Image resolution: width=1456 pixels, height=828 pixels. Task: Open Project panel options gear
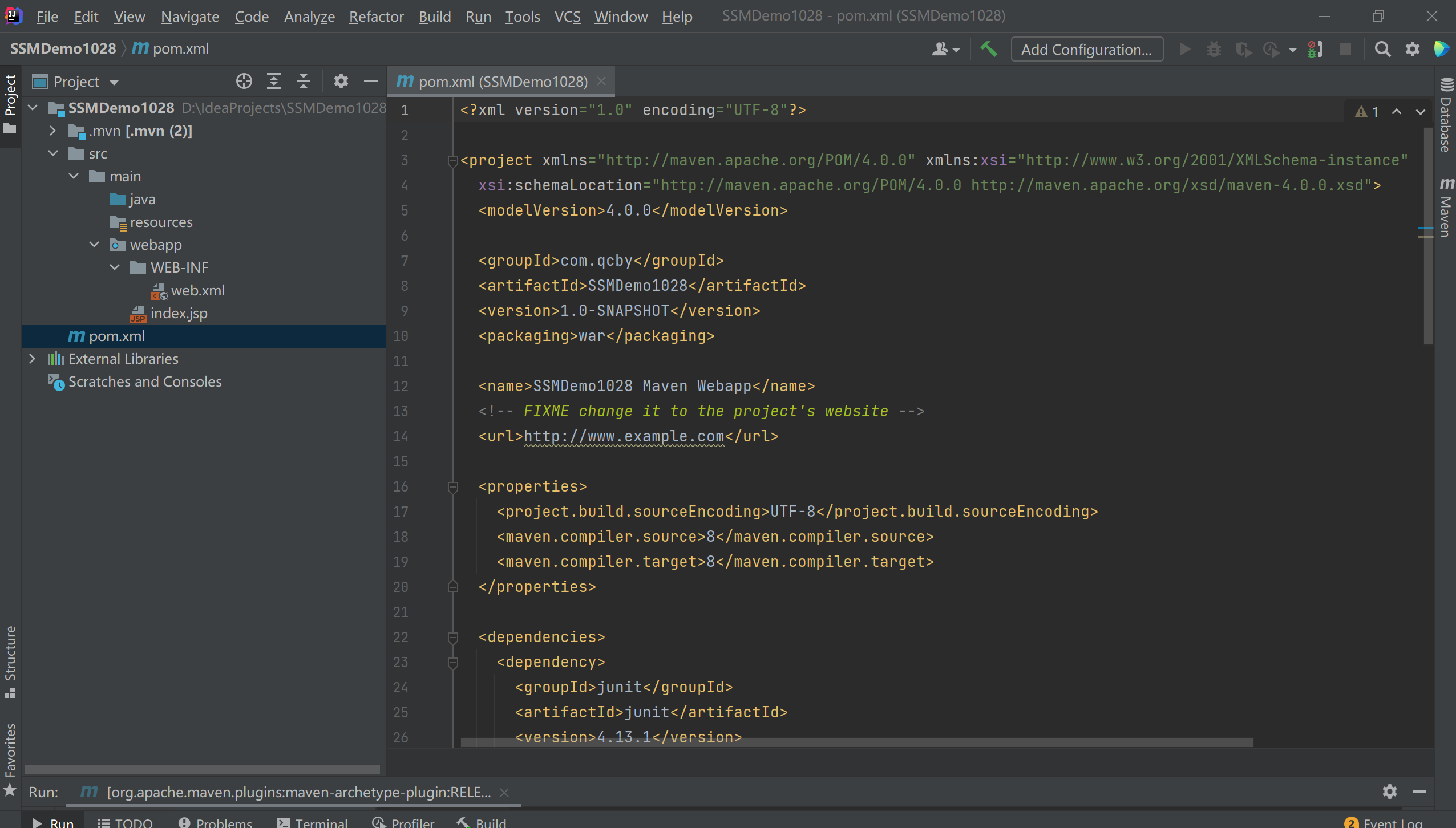coord(341,82)
